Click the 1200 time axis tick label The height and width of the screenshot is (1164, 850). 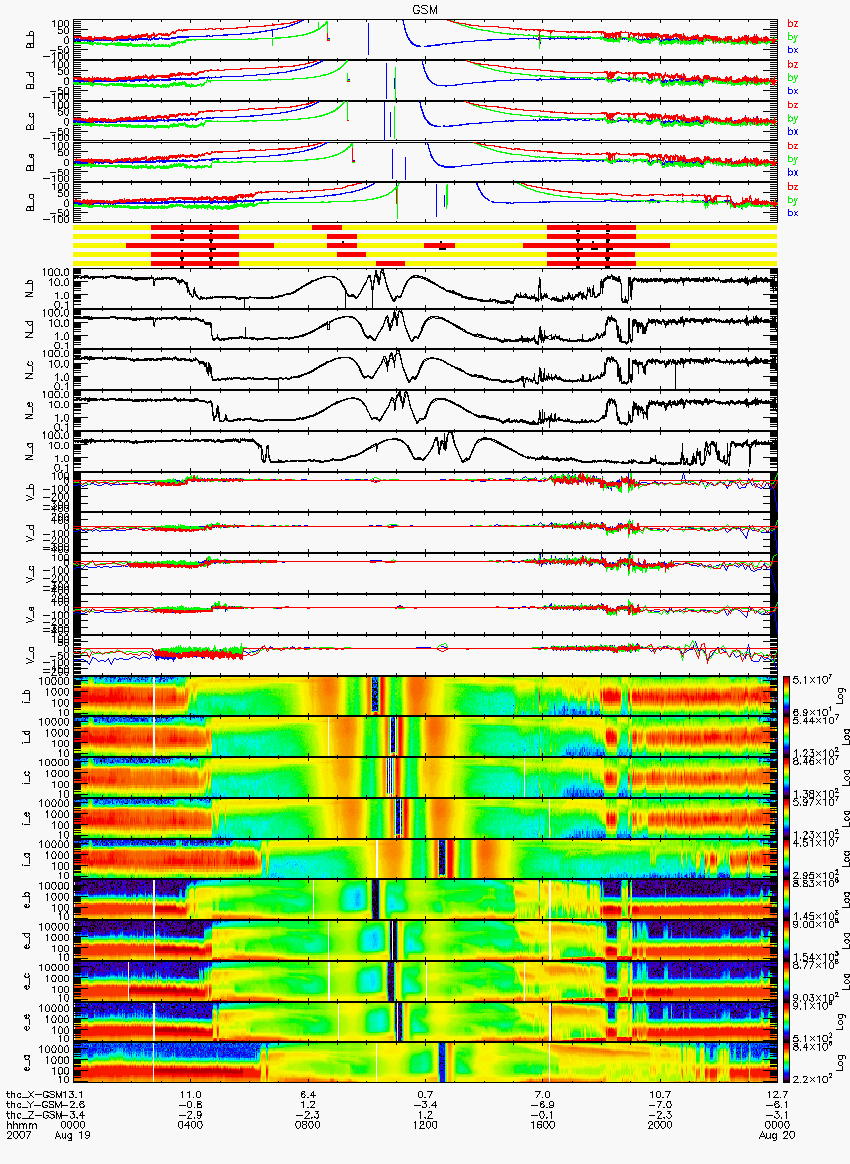[x=425, y=1125]
